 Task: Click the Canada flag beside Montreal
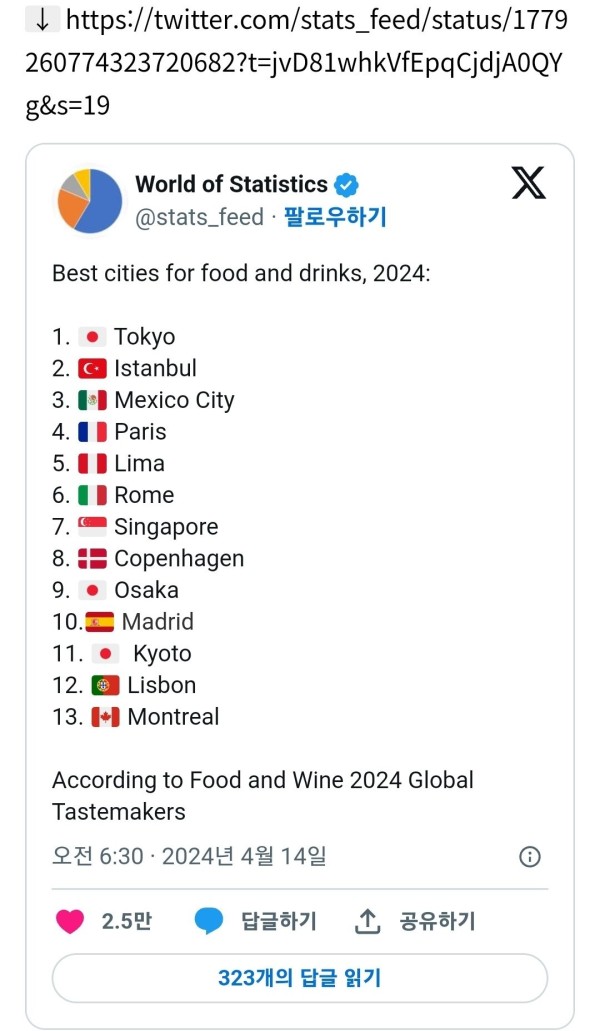(x=105, y=717)
